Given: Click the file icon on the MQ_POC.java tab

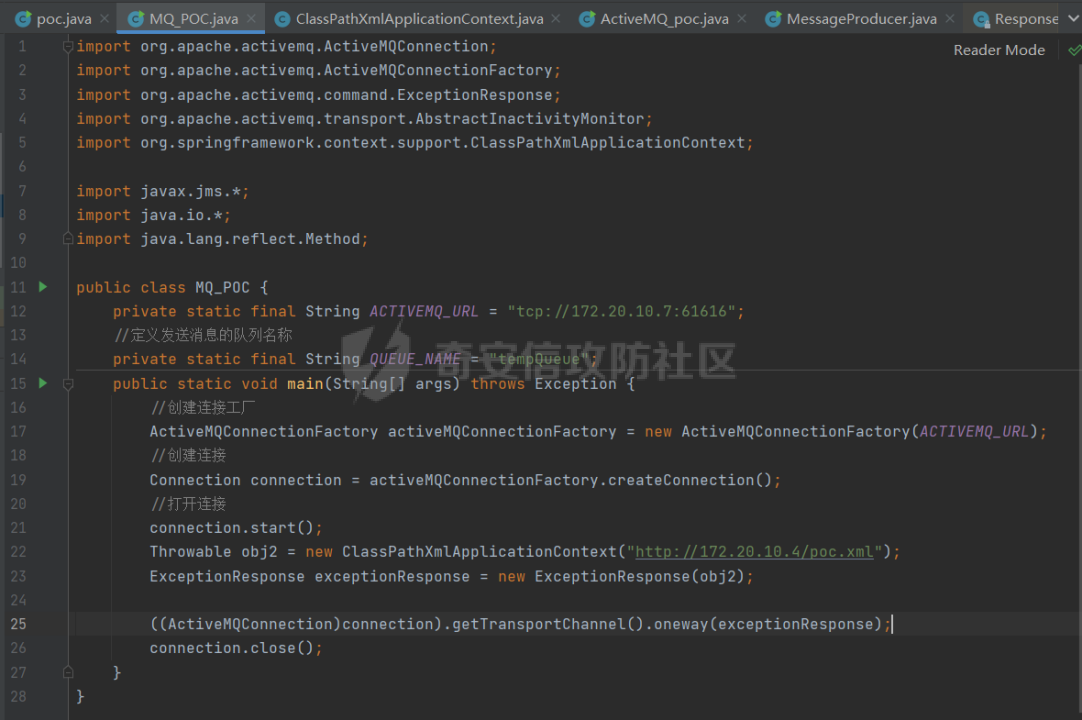Looking at the screenshot, I should pos(137,19).
